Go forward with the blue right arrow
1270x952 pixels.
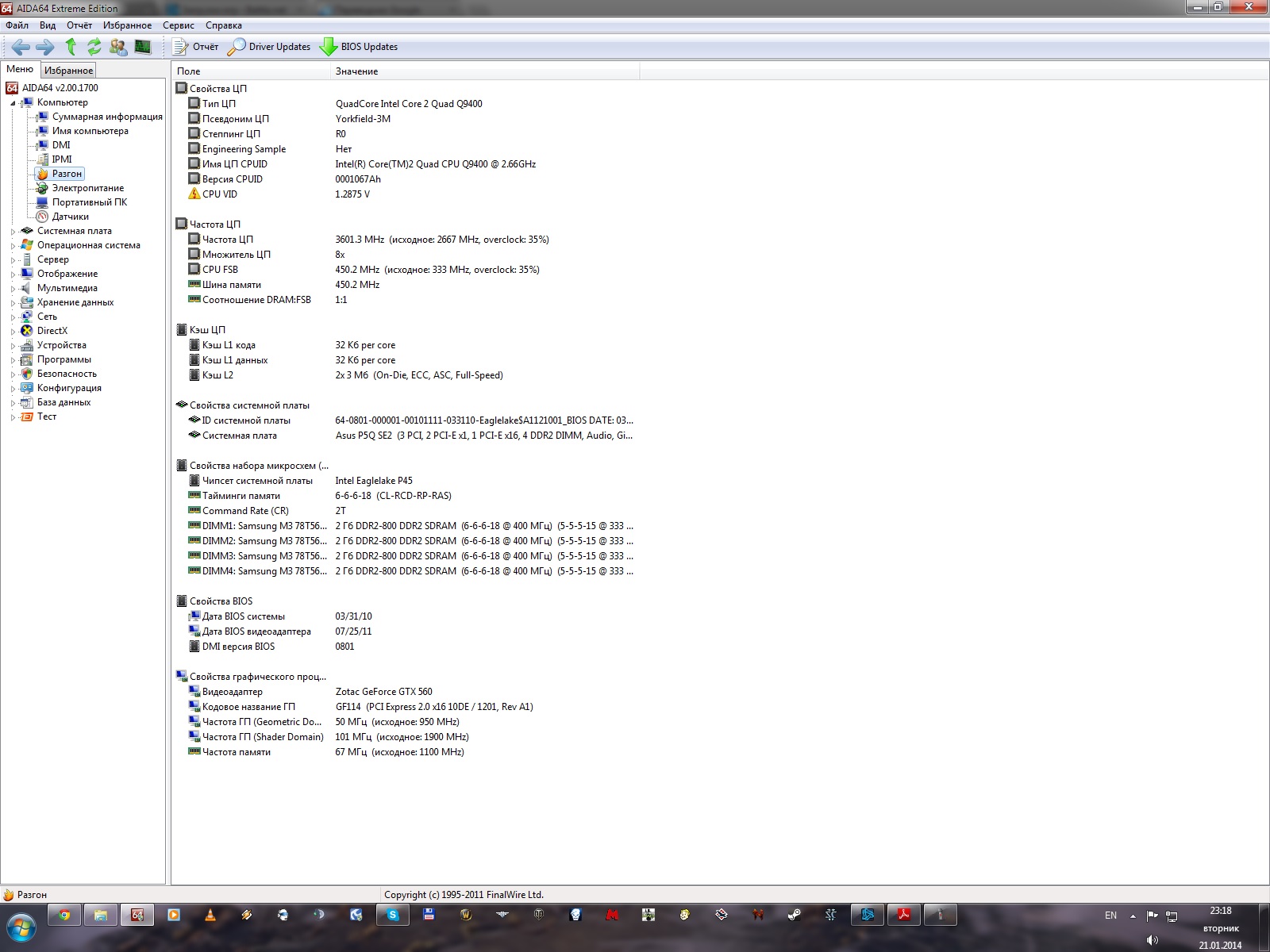[x=45, y=47]
